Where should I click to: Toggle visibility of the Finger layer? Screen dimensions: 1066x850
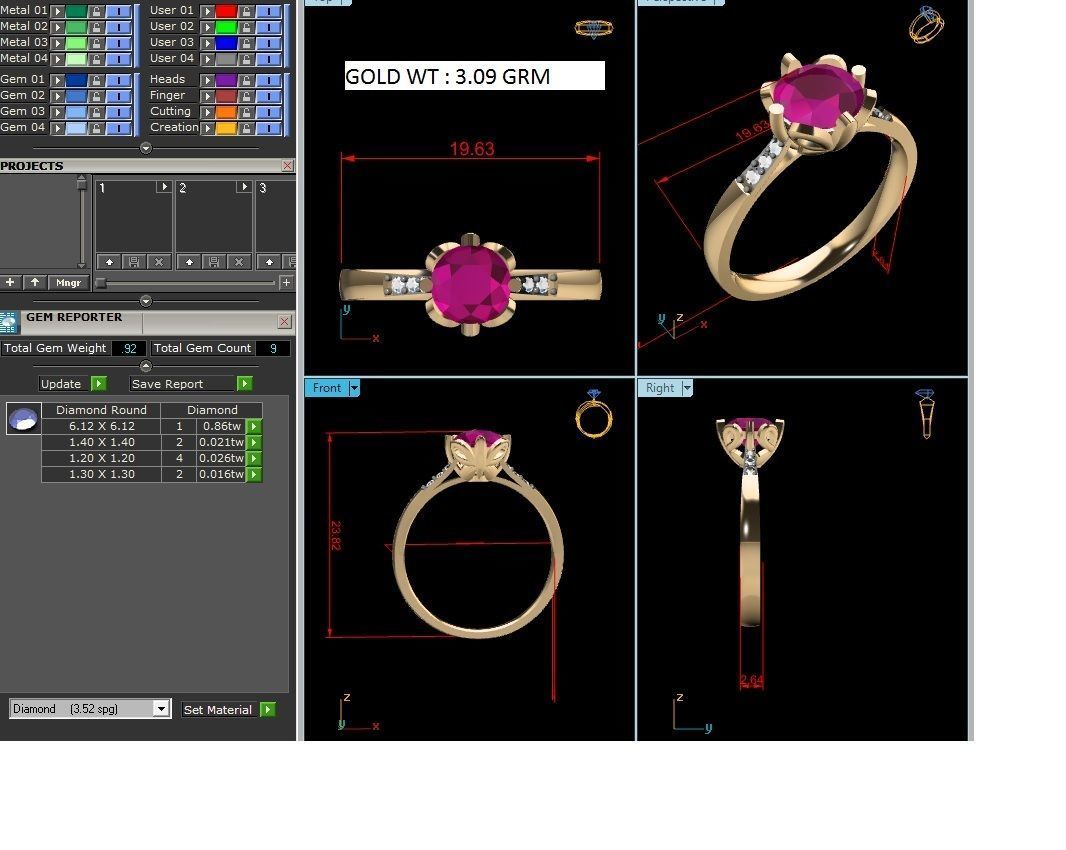pos(269,96)
